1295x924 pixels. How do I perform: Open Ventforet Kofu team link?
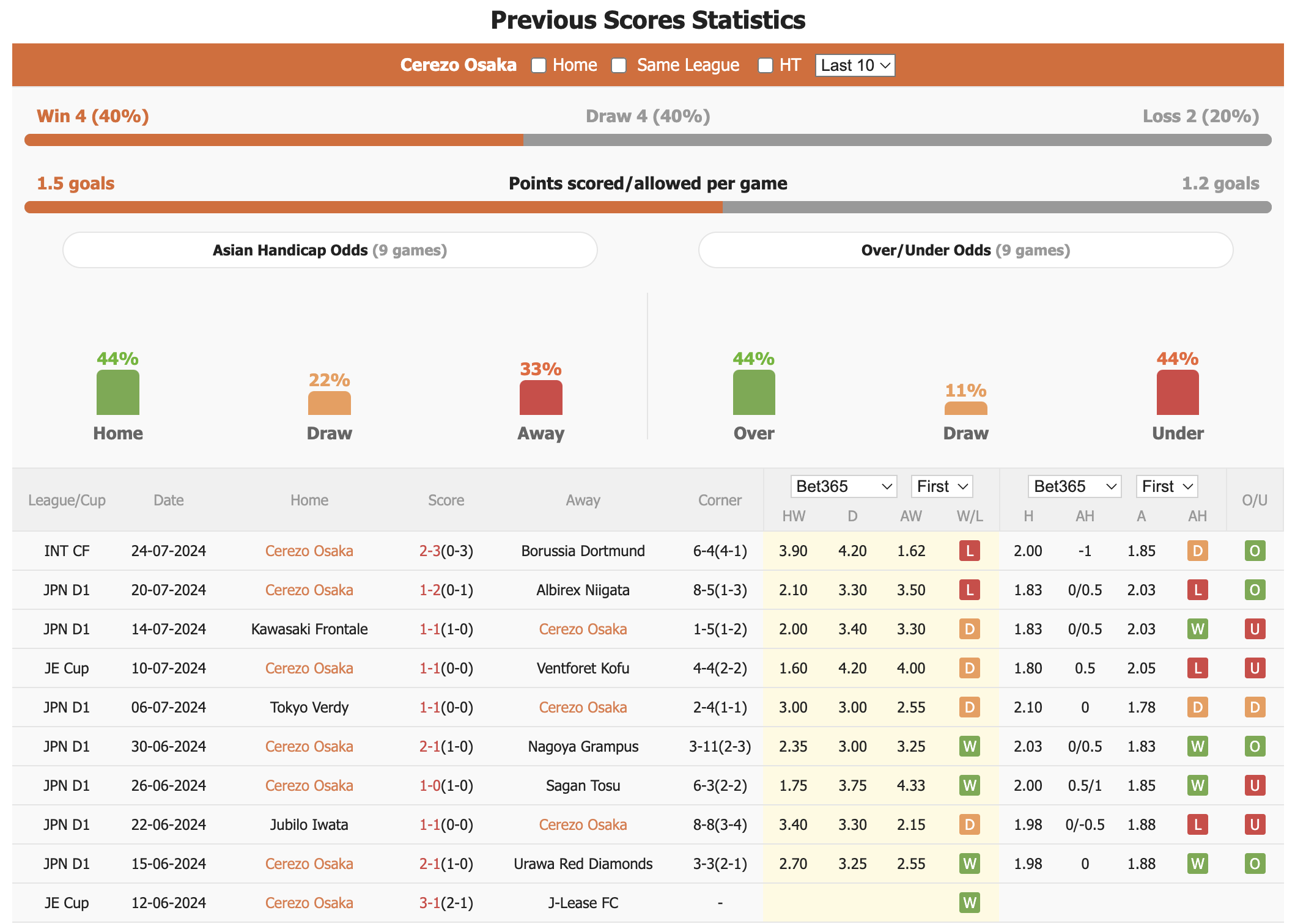pos(583,668)
